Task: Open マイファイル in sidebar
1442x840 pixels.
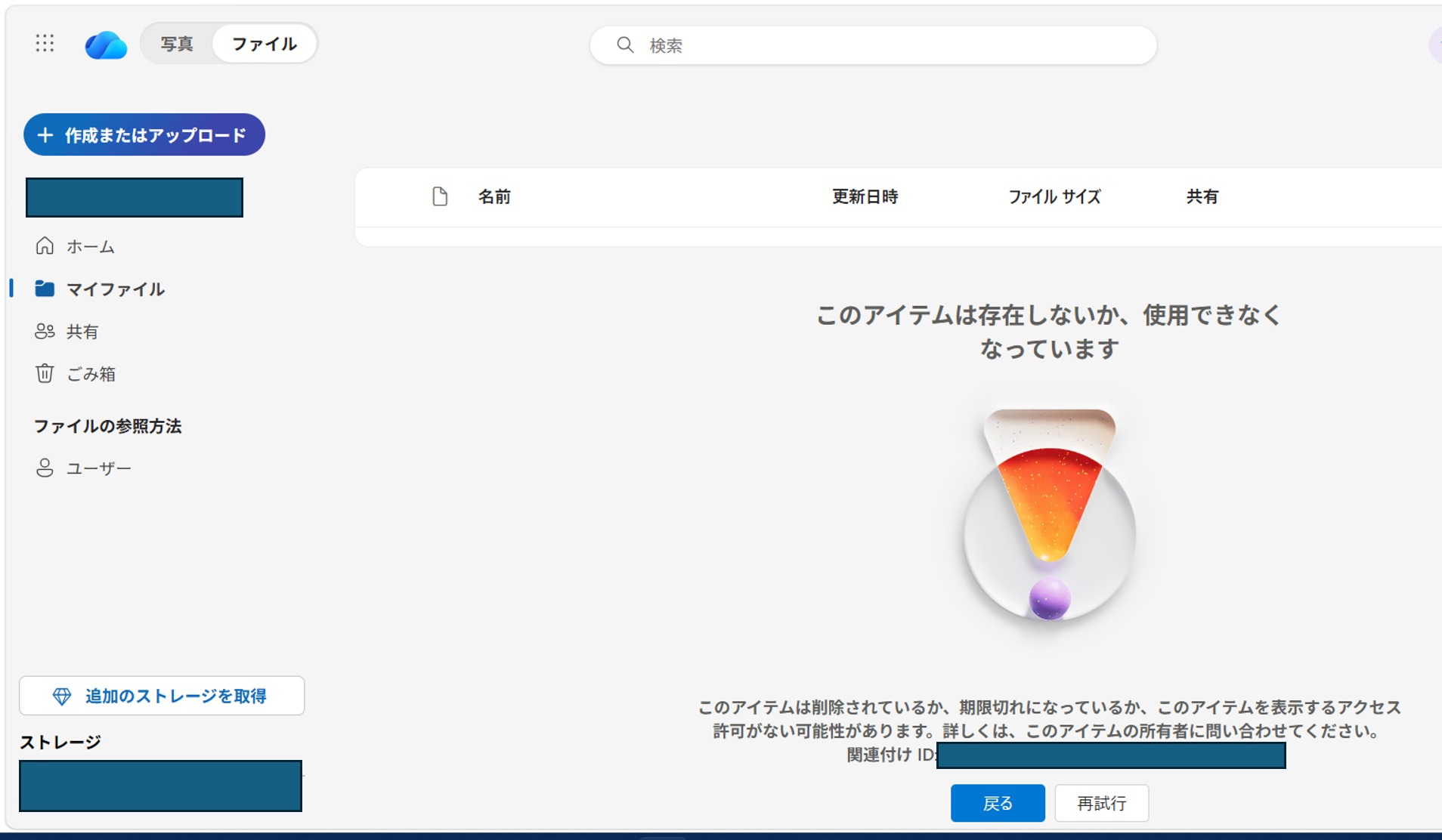Action: click(115, 289)
